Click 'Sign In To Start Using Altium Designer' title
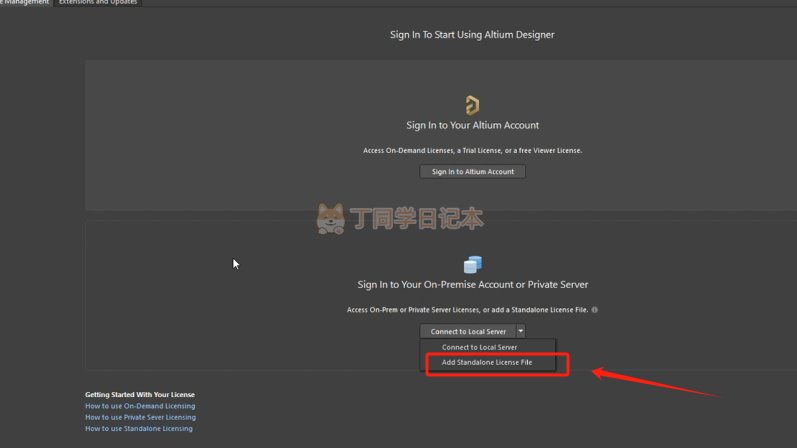This screenshot has height=448, width=797. coord(472,35)
